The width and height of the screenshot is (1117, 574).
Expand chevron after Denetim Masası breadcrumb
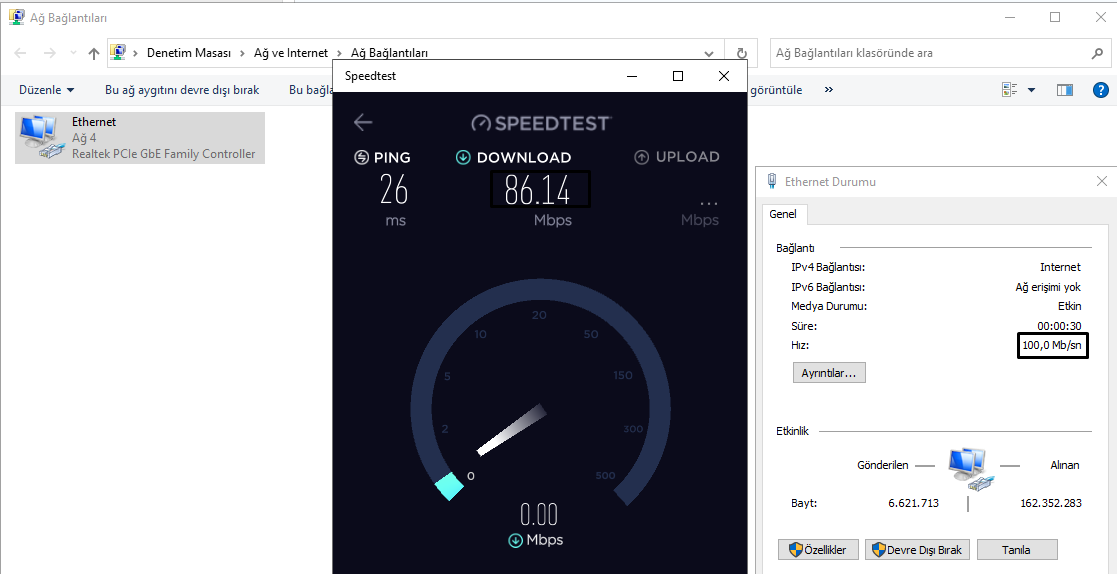(243, 53)
